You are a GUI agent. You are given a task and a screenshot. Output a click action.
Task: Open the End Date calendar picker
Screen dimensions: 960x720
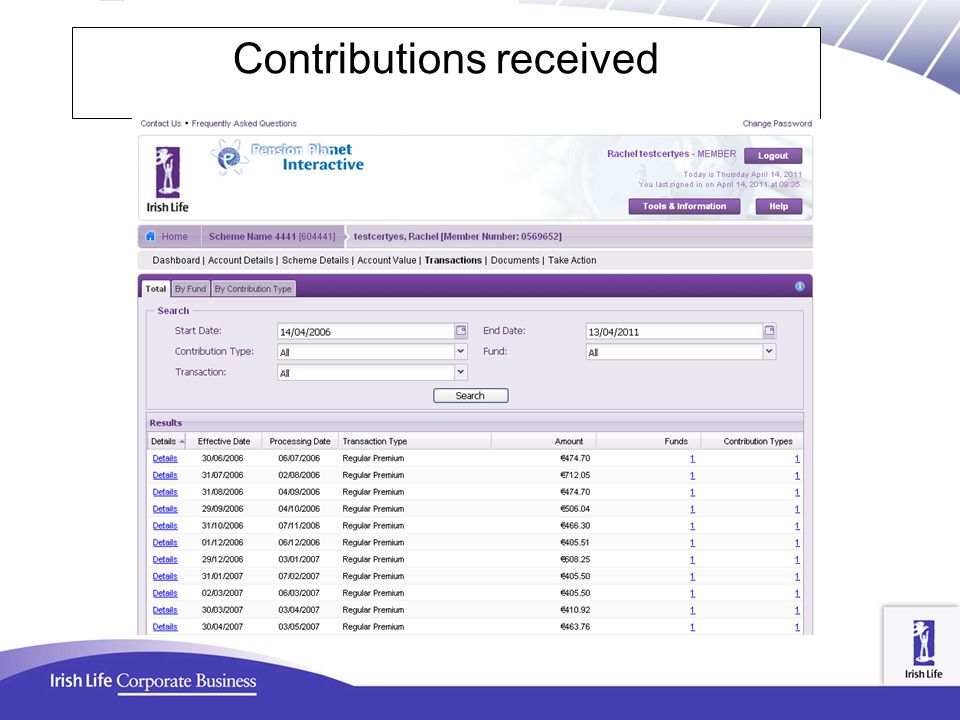[x=770, y=331]
